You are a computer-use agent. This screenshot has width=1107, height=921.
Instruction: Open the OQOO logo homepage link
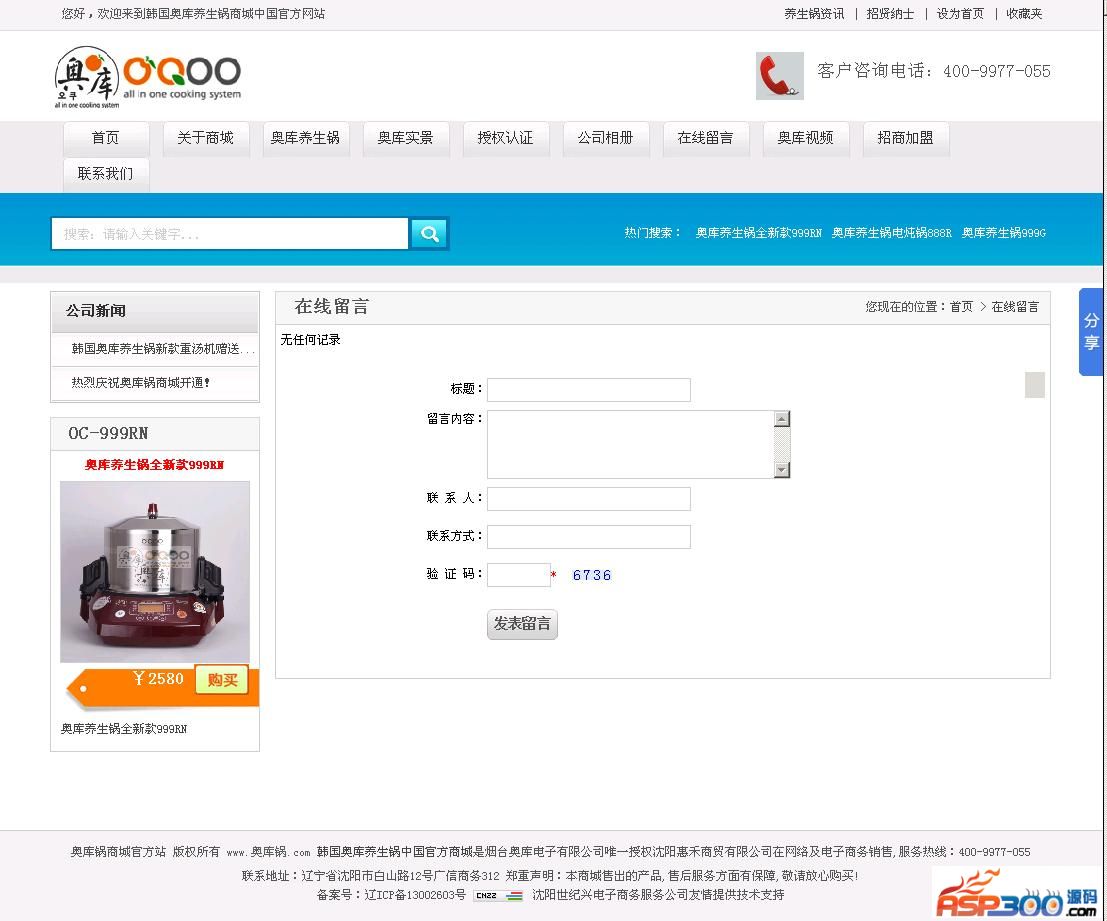[148, 78]
